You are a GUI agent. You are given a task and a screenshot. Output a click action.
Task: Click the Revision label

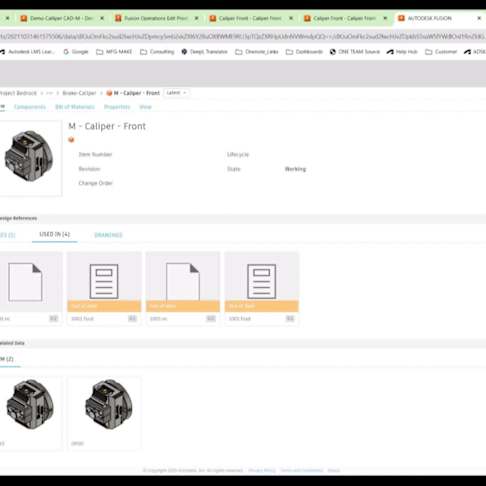89,169
